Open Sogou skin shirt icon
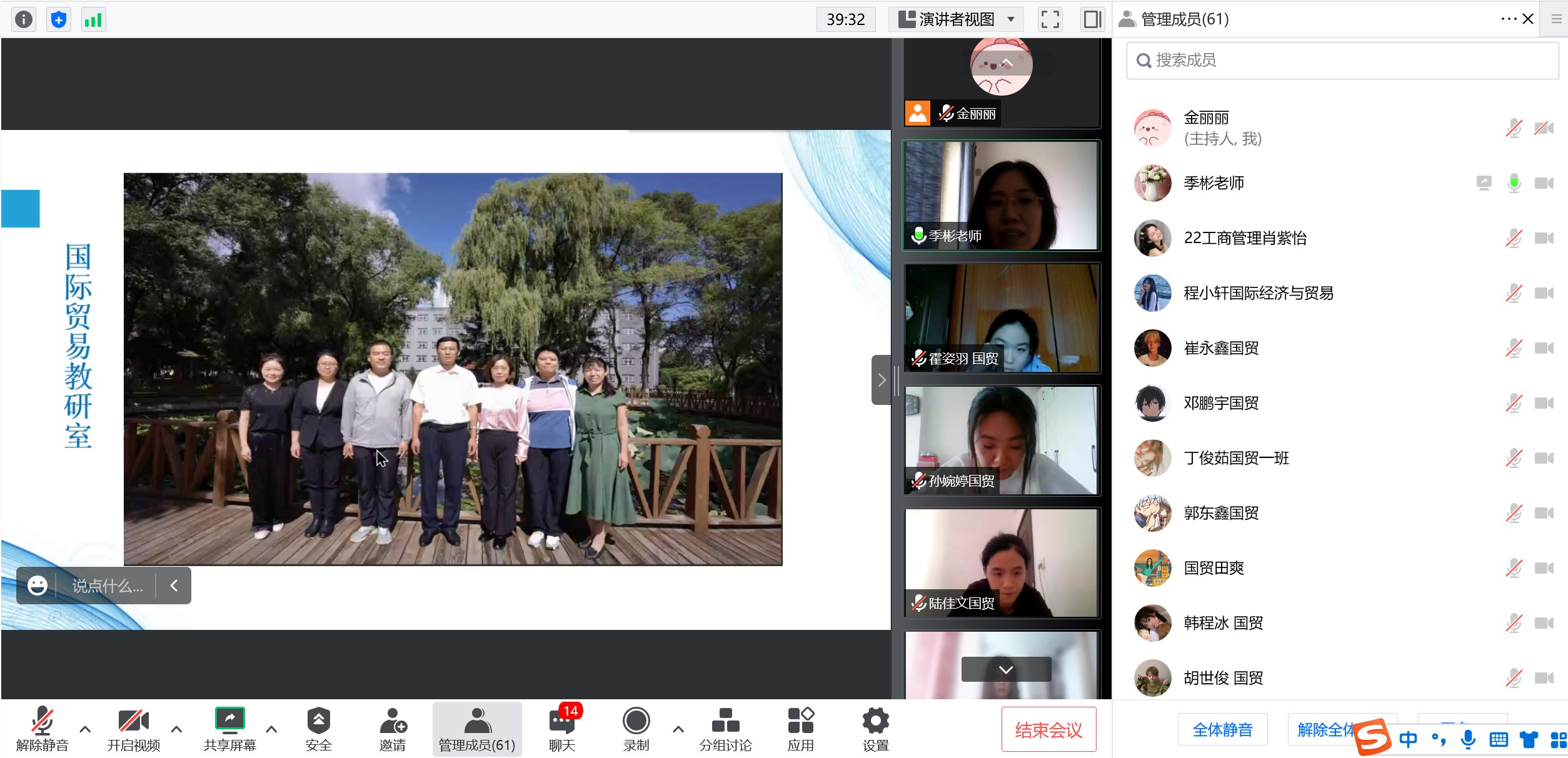Screen dimensions: 1568x758 point(1529,740)
